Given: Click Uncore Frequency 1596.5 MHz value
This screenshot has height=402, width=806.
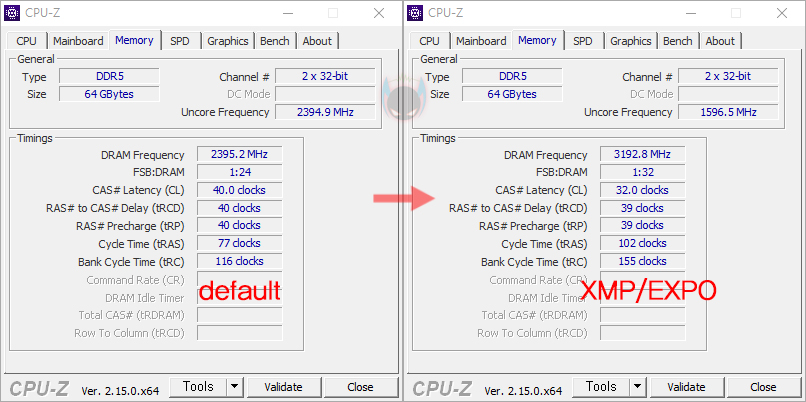Looking at the screenshot, I should point(728,112).
